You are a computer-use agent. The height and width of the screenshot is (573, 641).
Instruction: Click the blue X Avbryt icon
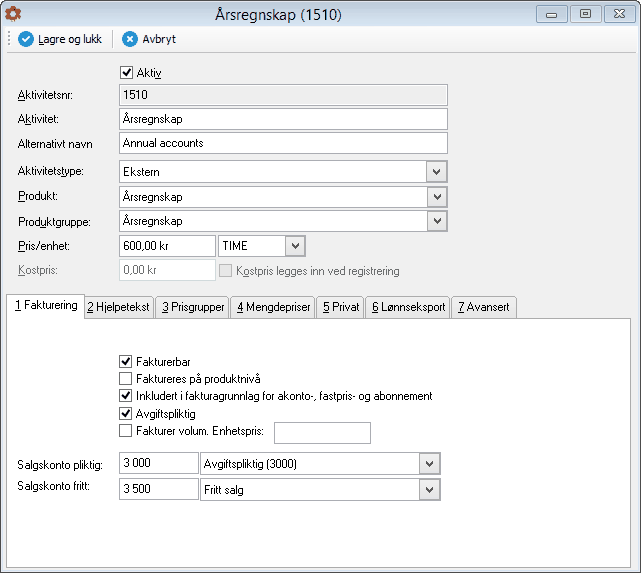(130, 39)
